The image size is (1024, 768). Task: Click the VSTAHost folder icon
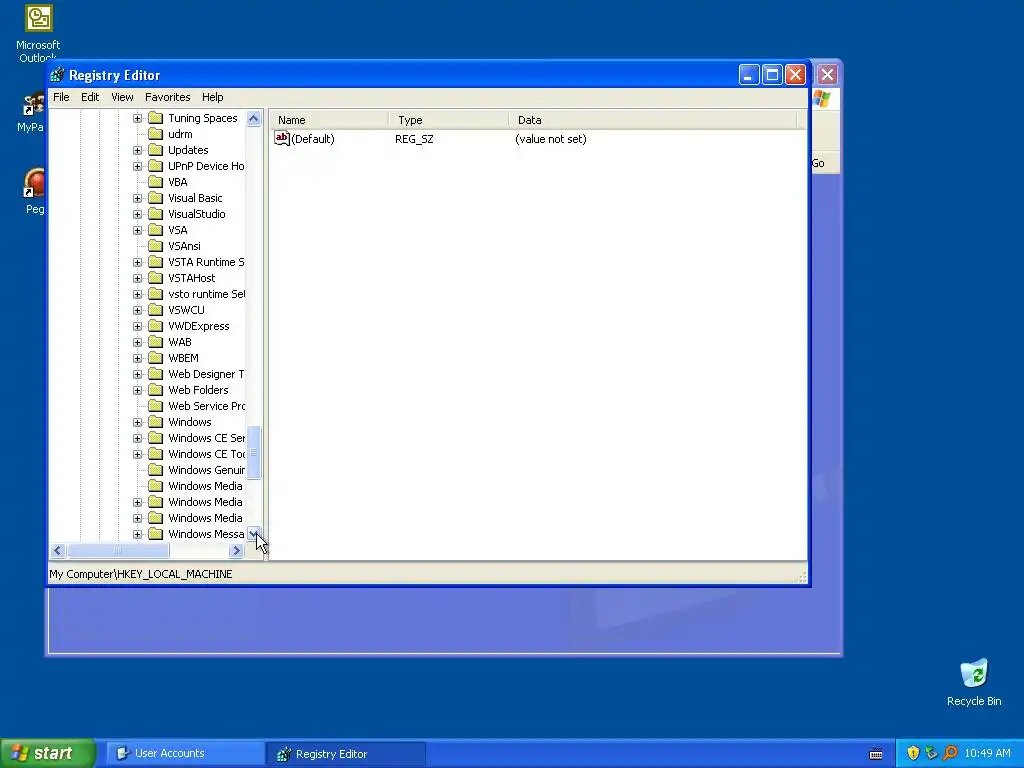pos(155,278)
